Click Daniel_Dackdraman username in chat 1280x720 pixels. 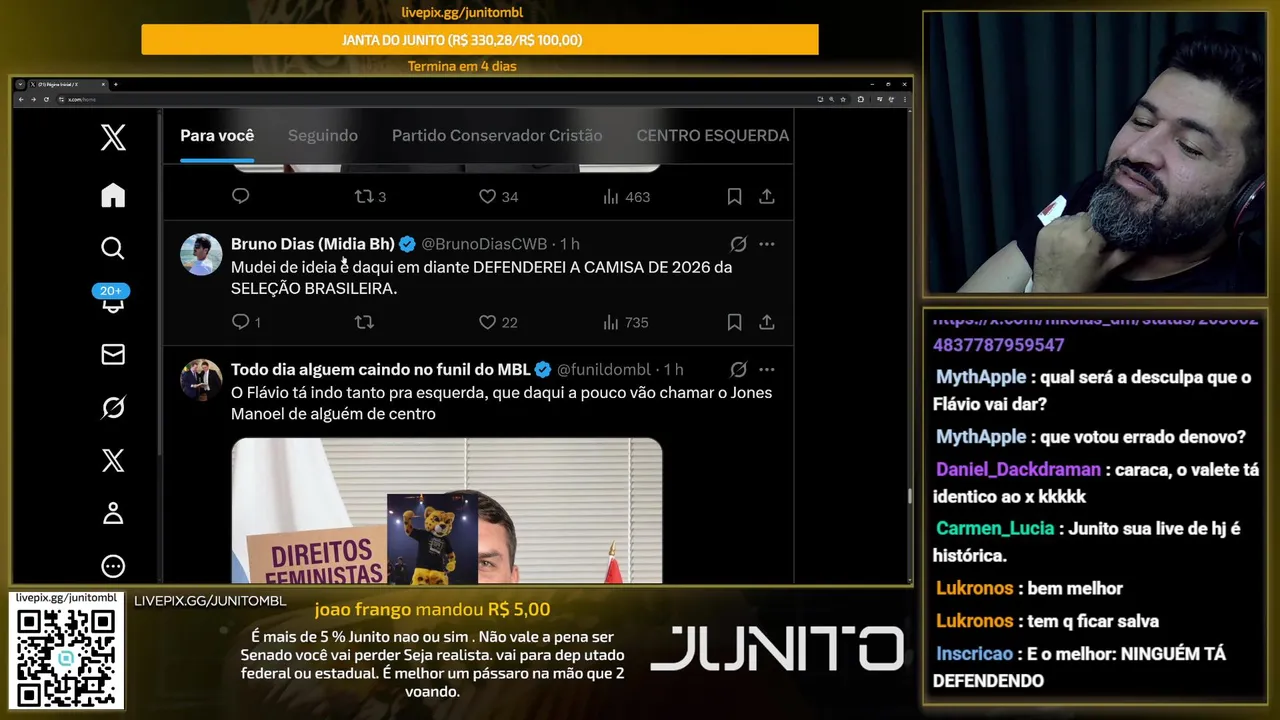click(x=1018, y=469)
